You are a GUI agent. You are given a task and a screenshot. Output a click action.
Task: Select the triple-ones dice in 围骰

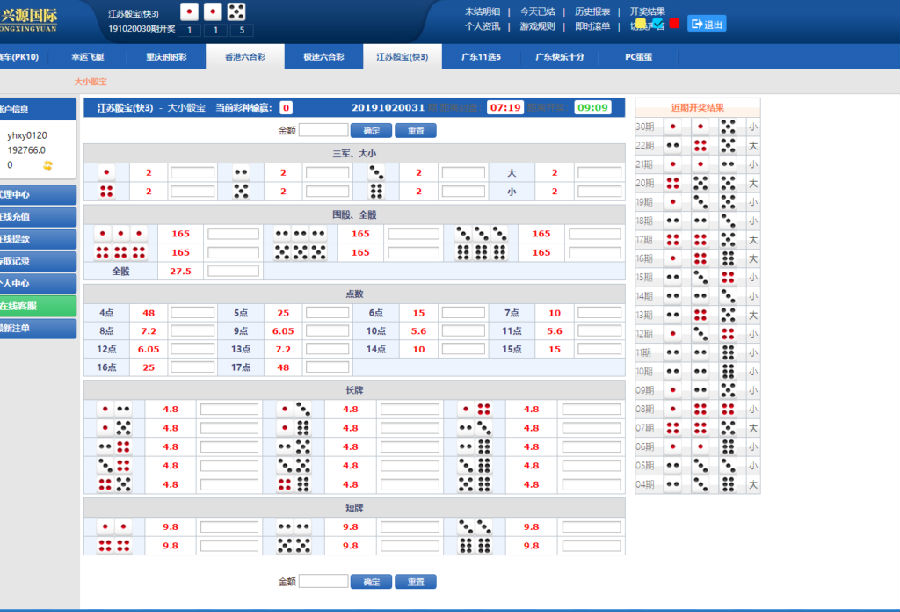121,233
